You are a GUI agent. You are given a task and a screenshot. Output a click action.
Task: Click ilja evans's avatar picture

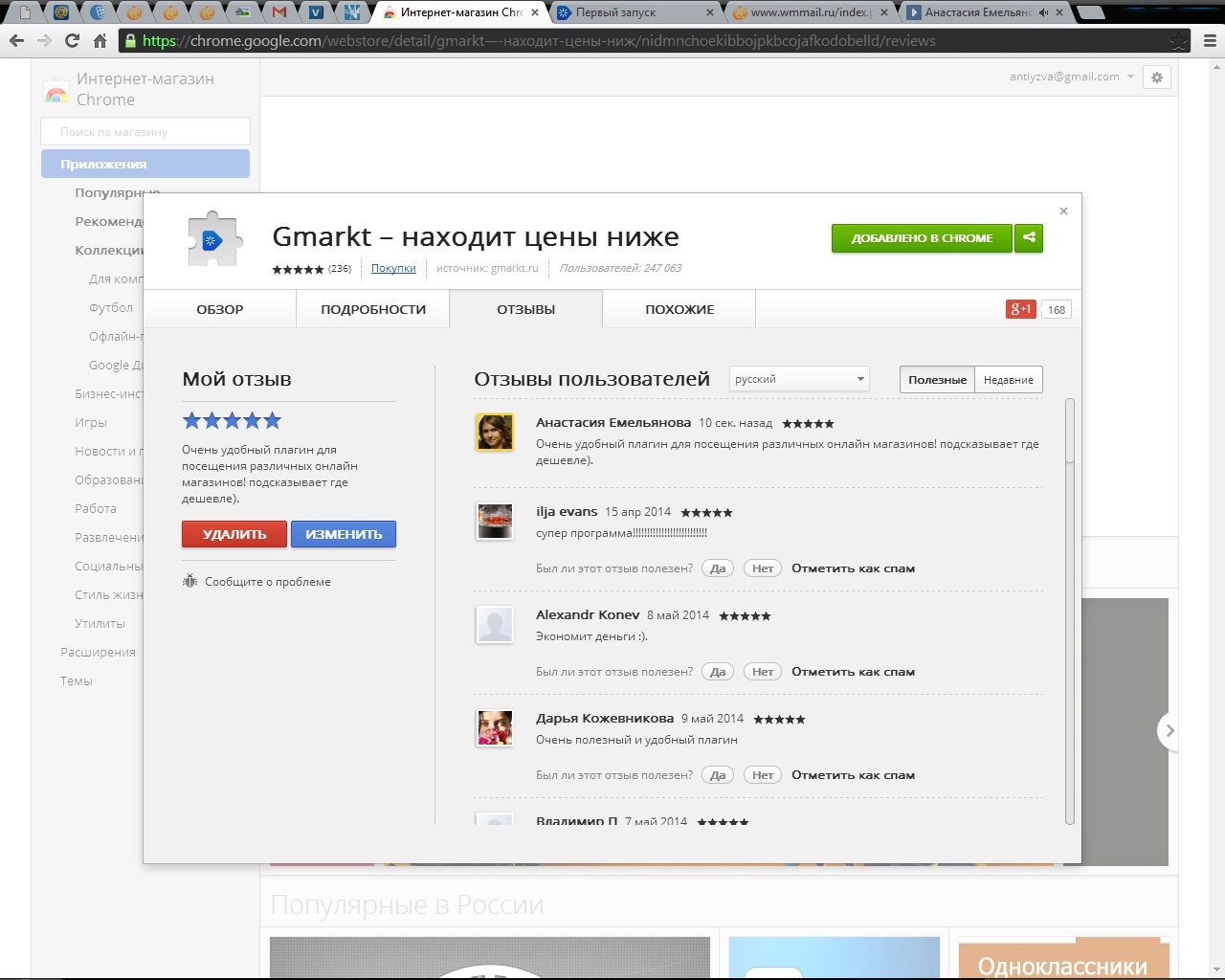(x=495, y=522)
